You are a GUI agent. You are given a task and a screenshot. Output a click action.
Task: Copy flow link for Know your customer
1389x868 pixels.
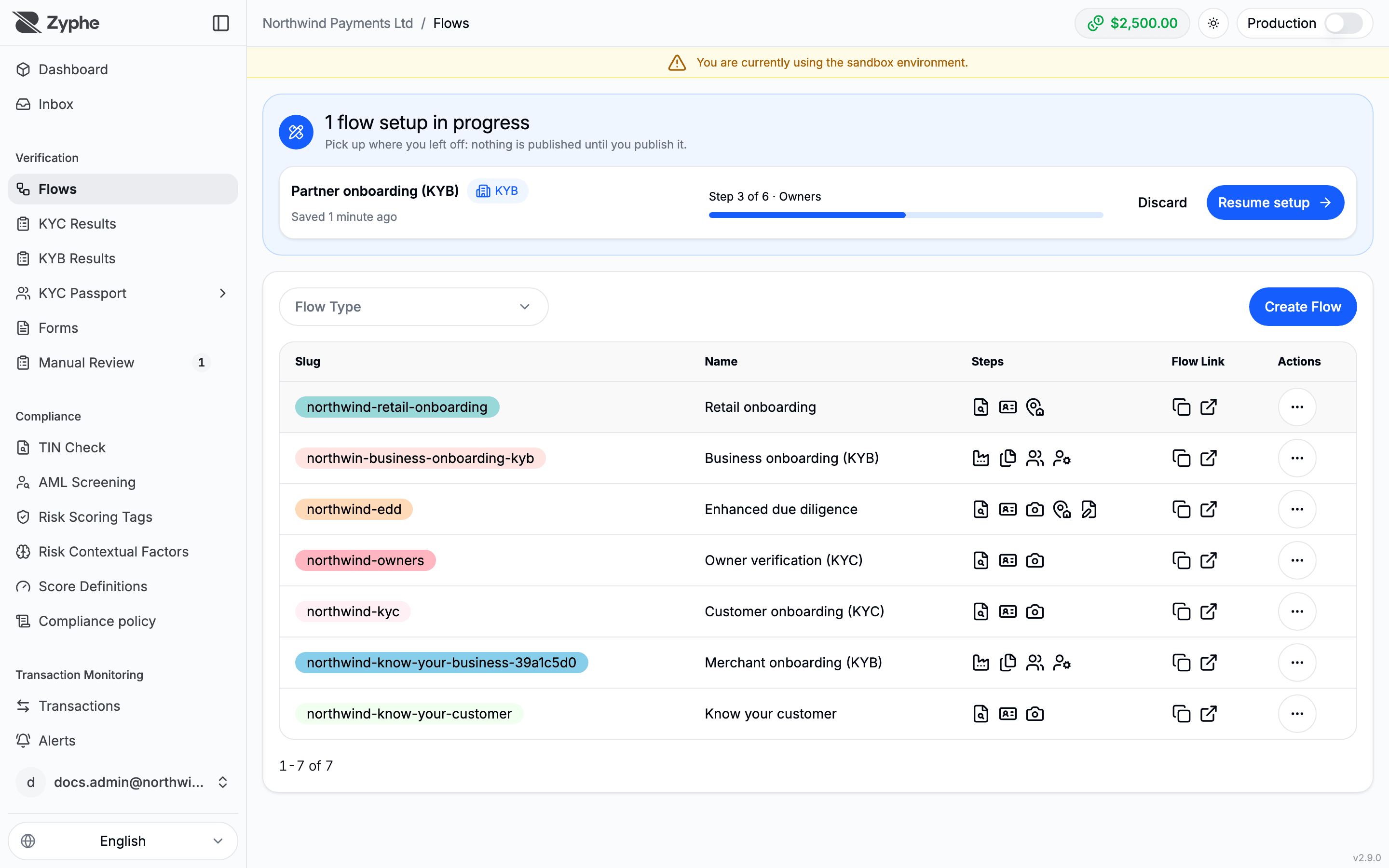click(1181, 714)
